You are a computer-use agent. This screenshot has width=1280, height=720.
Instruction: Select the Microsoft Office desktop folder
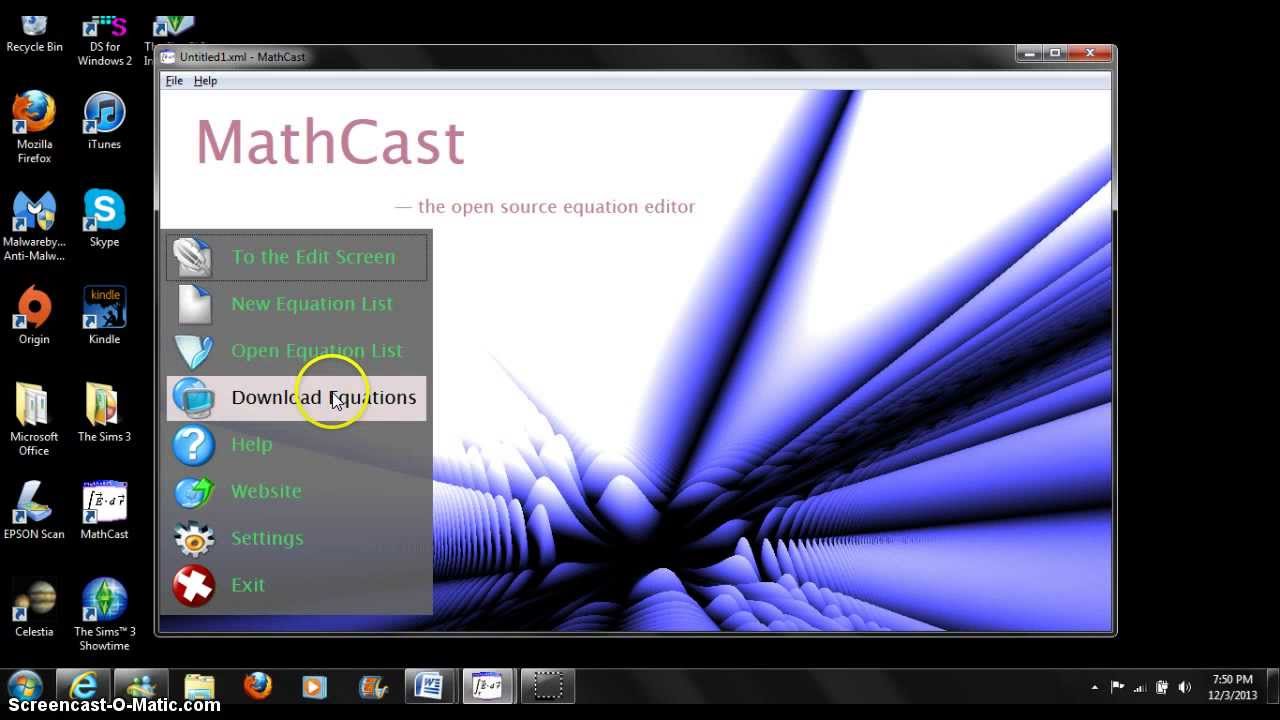click(x=34, y=420)
